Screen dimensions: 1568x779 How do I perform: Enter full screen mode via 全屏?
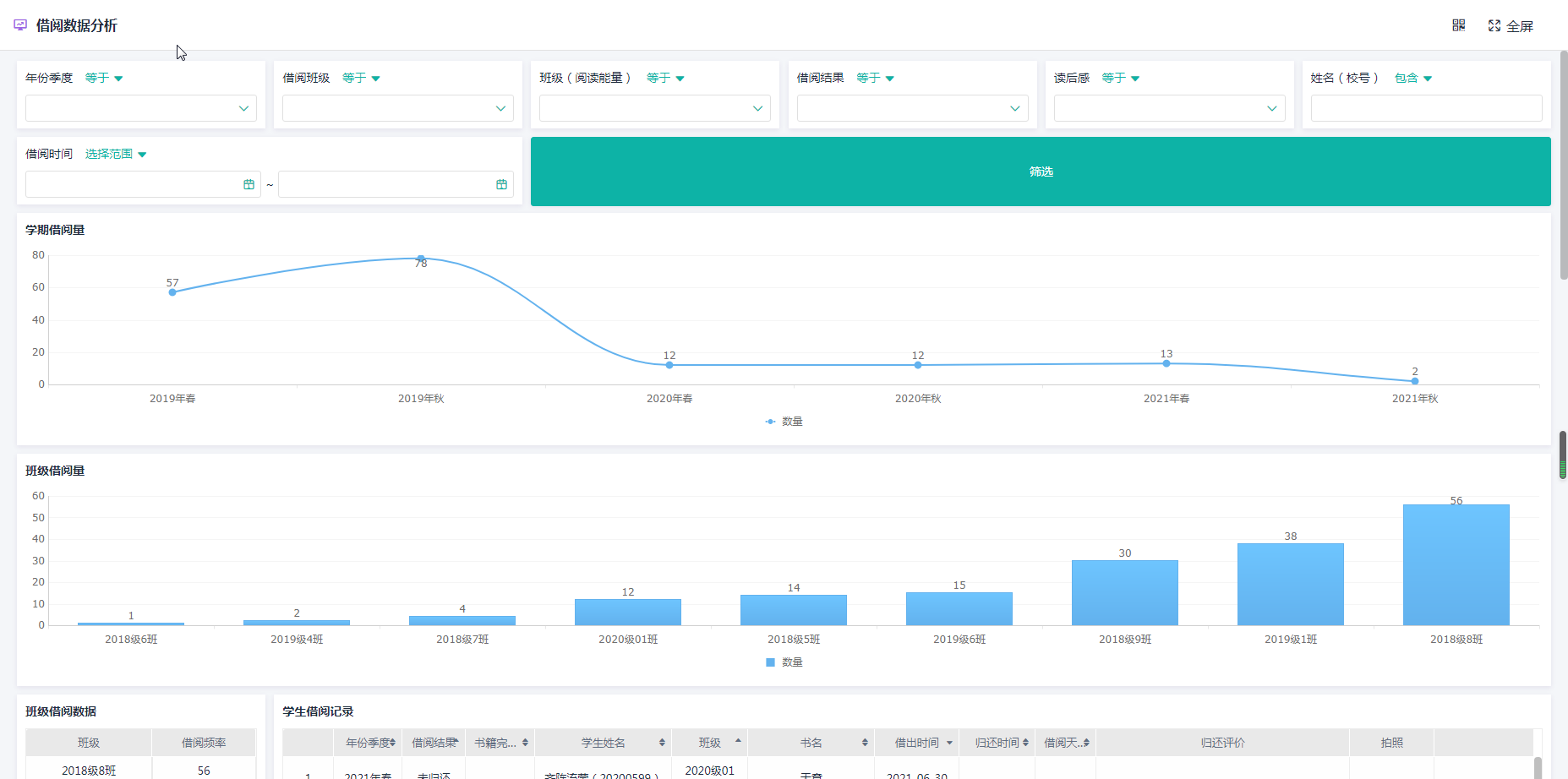[1511, 26]
